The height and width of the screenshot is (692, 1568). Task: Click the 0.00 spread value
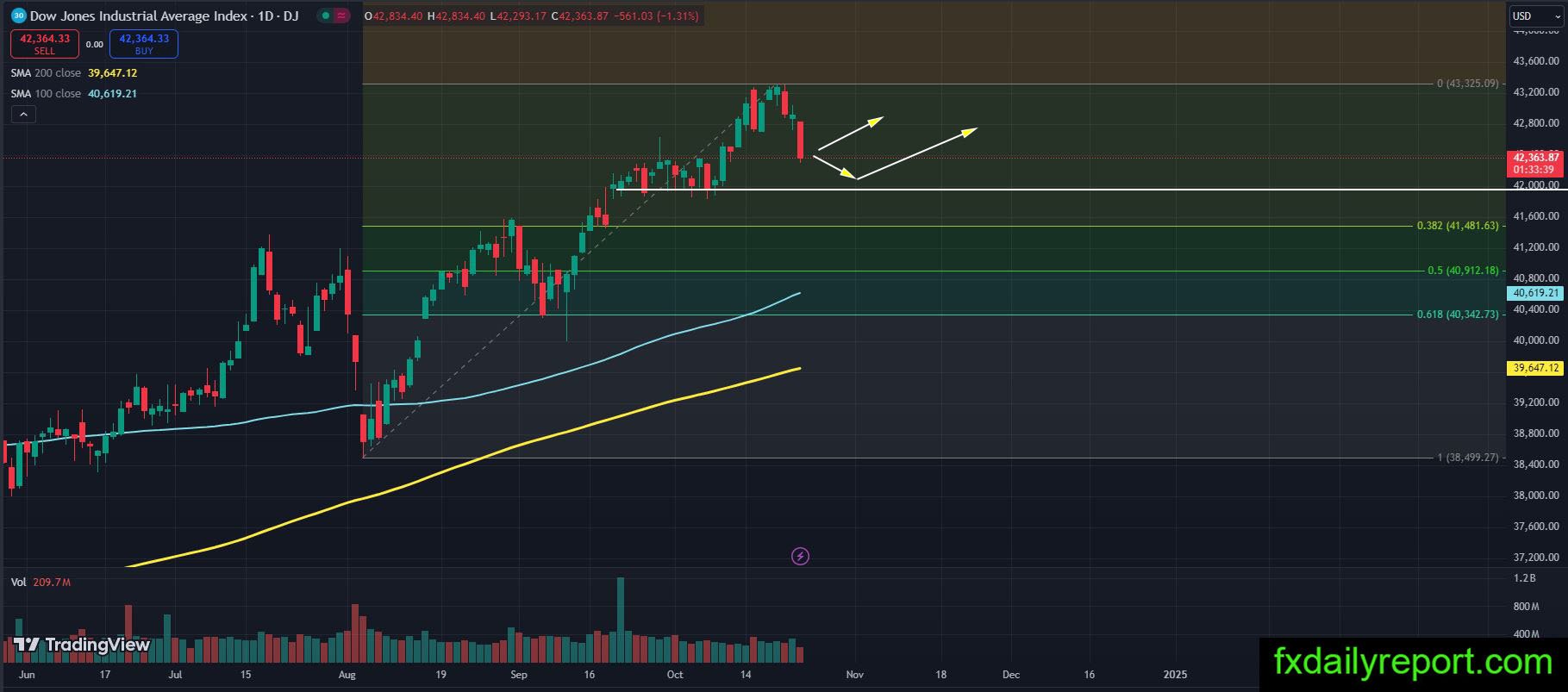[x=95, y=45]
